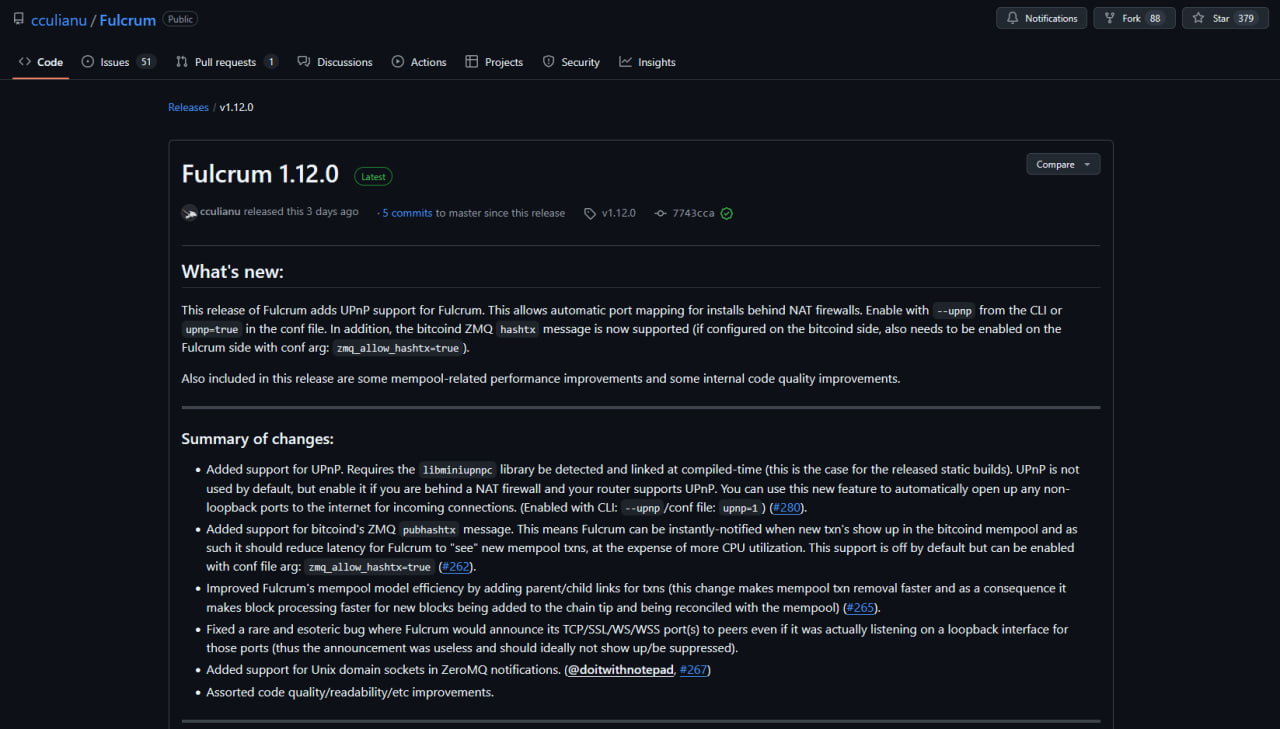This screenshot has height=729, width=1280.
Task: Click the repository book icon
Action: click(19, 19)
